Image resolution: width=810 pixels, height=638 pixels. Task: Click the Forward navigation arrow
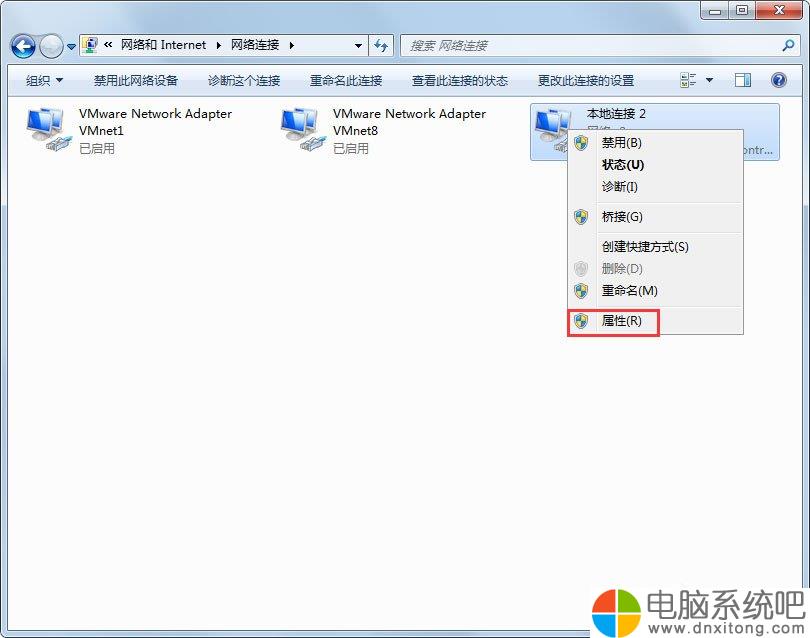point(51,46)
